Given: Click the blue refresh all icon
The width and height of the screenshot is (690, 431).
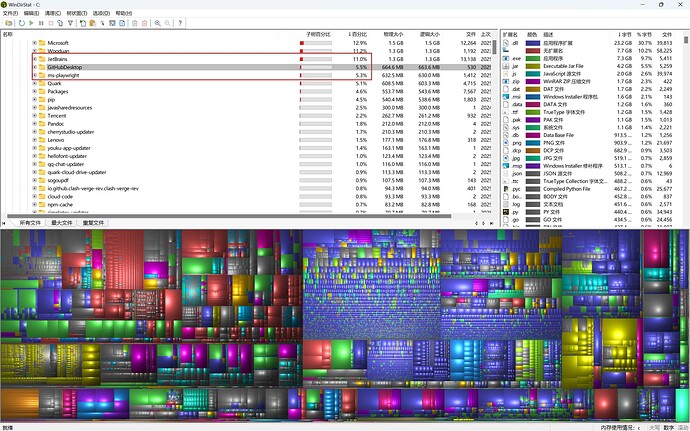Looking at the screenshot, I should [22, 23].
